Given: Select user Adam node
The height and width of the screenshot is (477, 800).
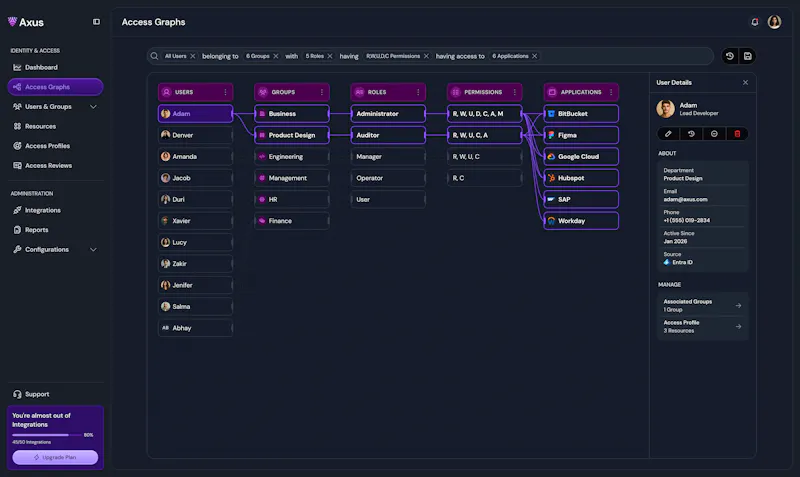Looking at the screenshot, I should (x=195, y=114).
